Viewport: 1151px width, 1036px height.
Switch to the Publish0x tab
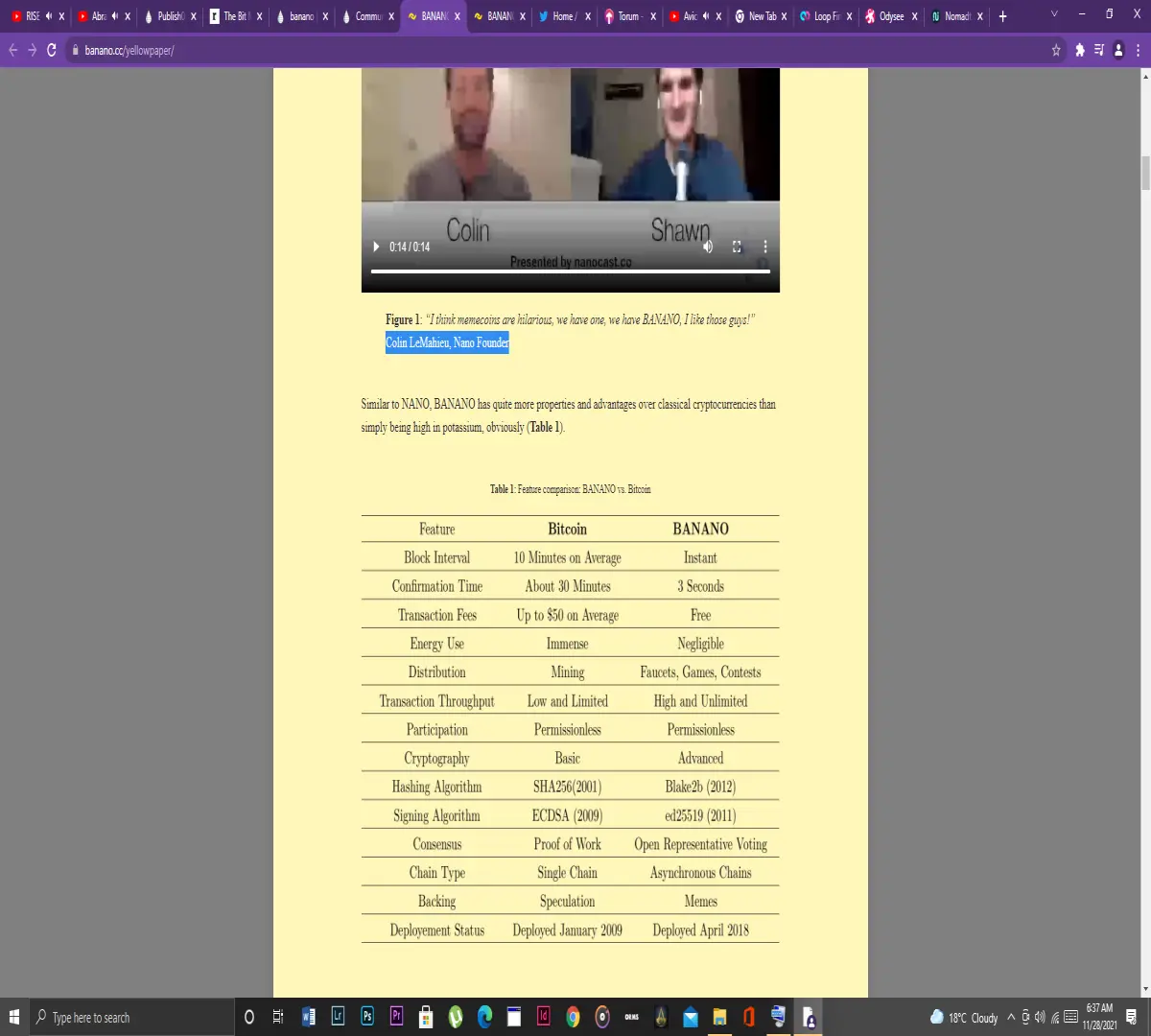pyautogui.click(x=169, y=16)
